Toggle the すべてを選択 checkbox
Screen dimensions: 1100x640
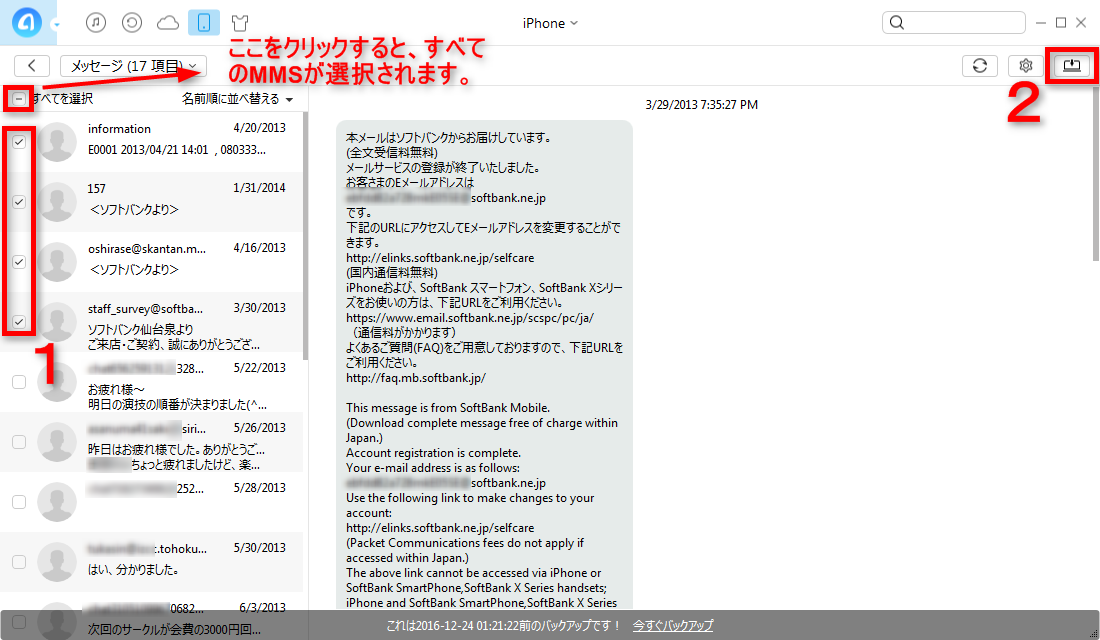[19, 99]
